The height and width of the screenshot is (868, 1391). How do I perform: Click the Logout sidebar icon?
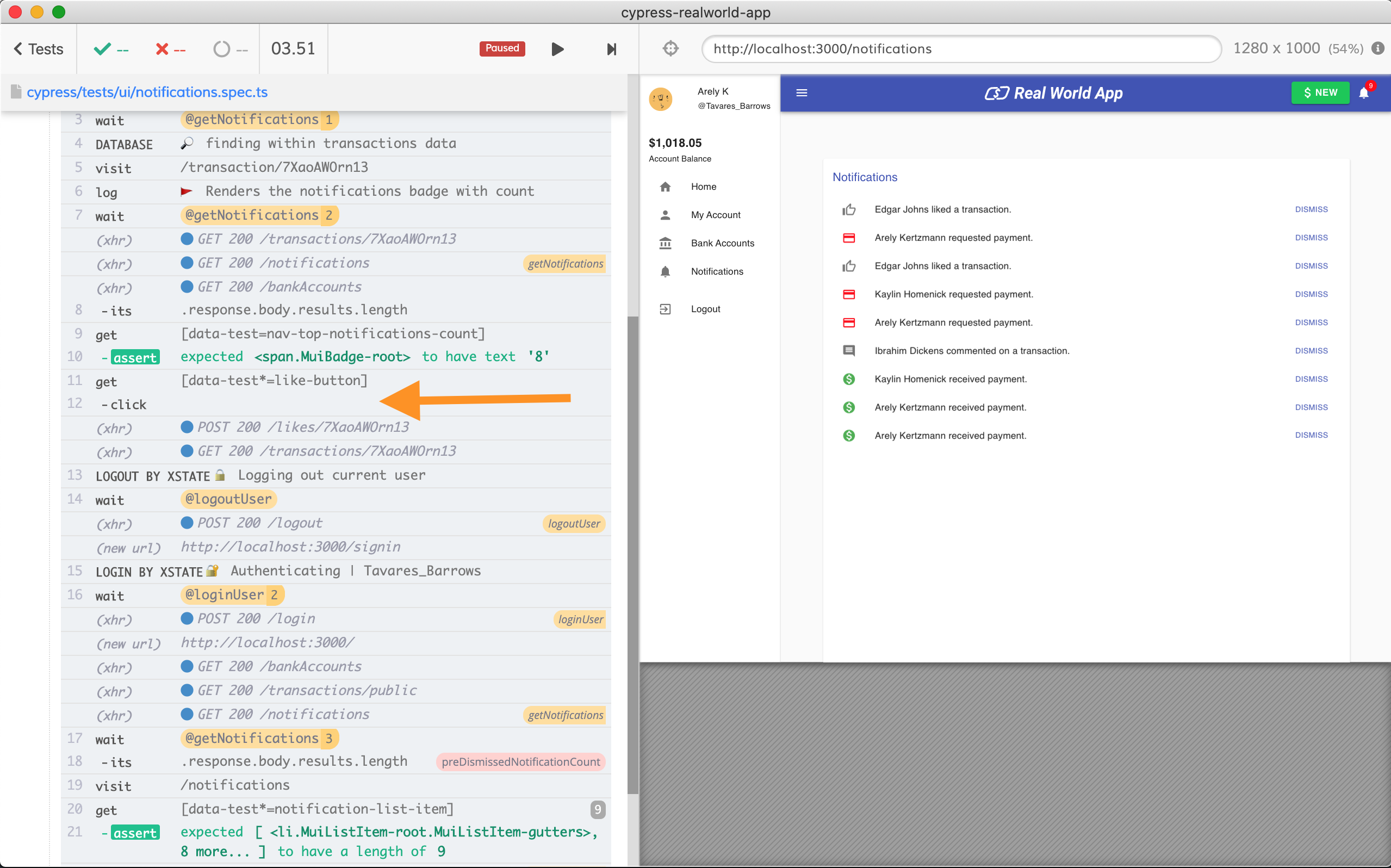click(665, 309)
